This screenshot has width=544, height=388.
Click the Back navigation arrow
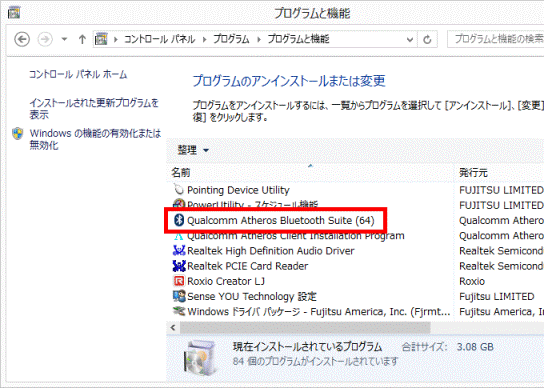point(22,39)
